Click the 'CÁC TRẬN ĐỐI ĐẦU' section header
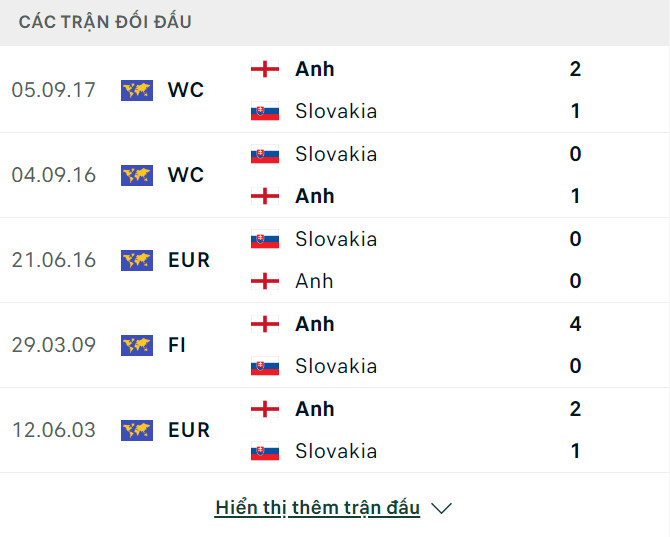The height and width of the screenshot is (537, 670). click(105, 22)
